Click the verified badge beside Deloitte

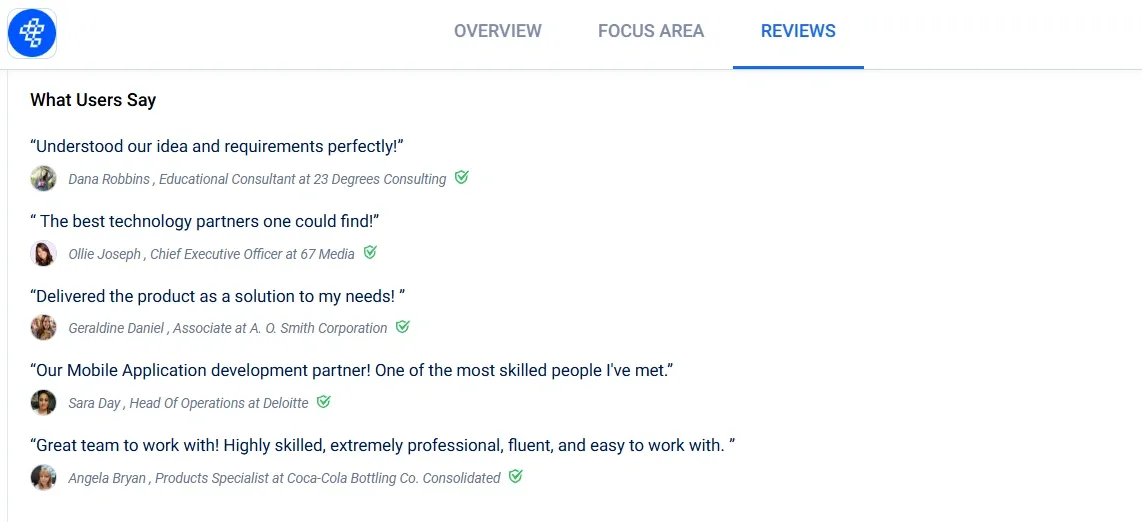point(324,402)
